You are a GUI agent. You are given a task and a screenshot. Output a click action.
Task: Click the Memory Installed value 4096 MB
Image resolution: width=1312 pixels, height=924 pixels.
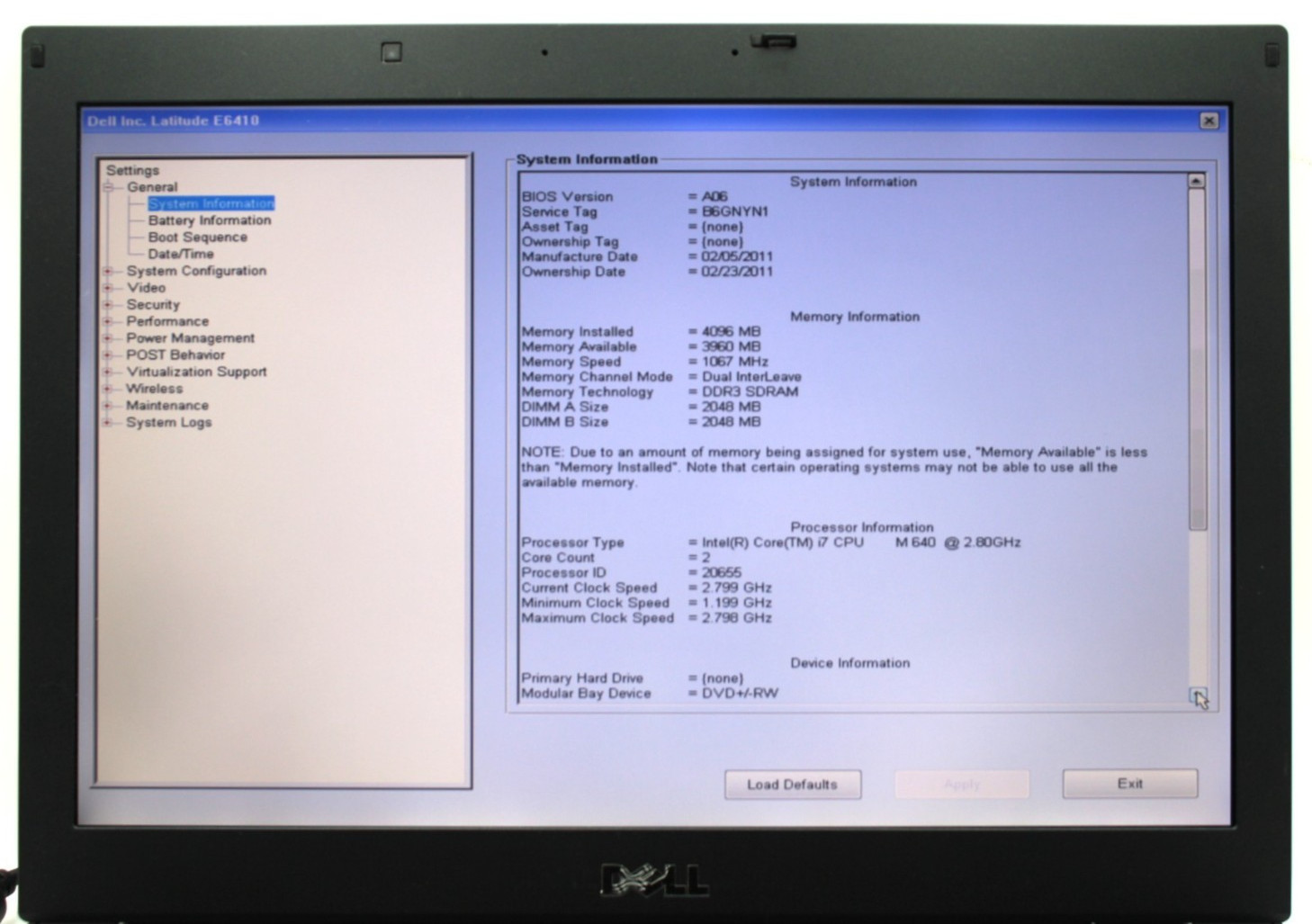[x=731, y=332]
